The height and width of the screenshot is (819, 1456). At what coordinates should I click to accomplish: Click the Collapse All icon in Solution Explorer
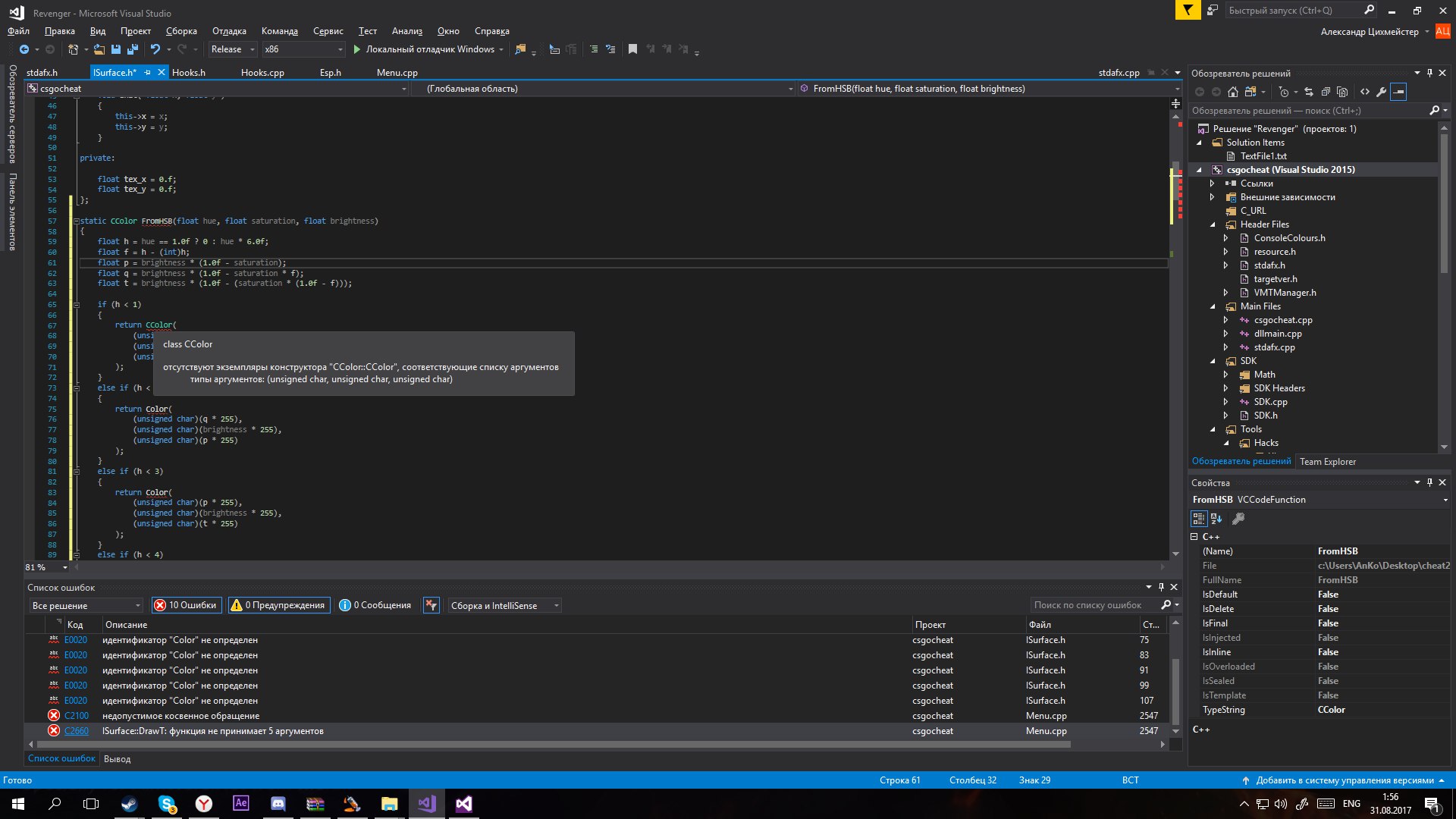coord(1326,92)
